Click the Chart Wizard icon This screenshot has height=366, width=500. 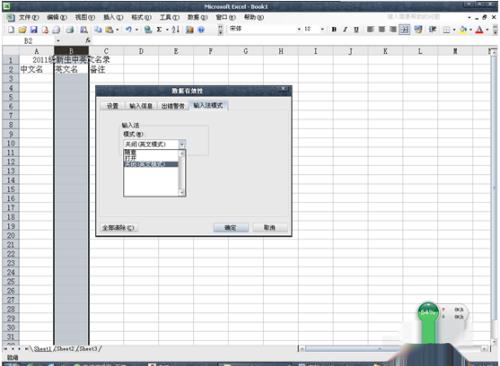[x=190, y=30]
